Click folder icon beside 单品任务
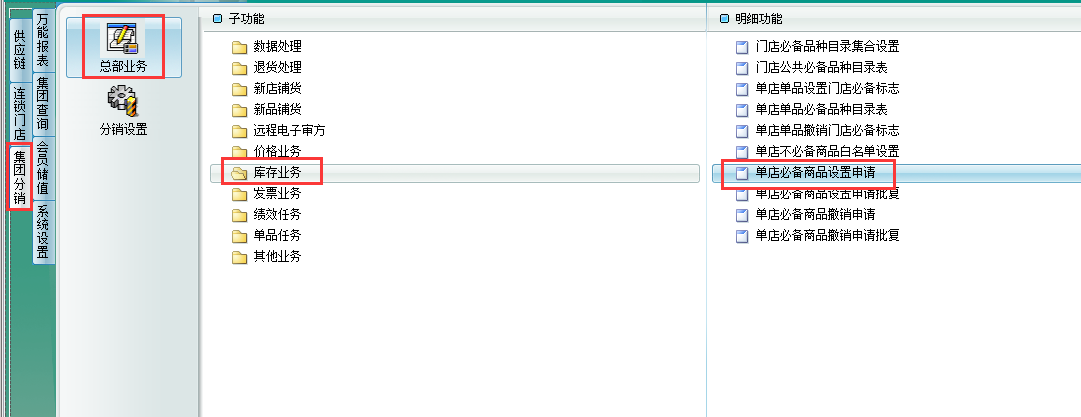The height and width of the screenshot is (417, 1081). tap(239, 236)
